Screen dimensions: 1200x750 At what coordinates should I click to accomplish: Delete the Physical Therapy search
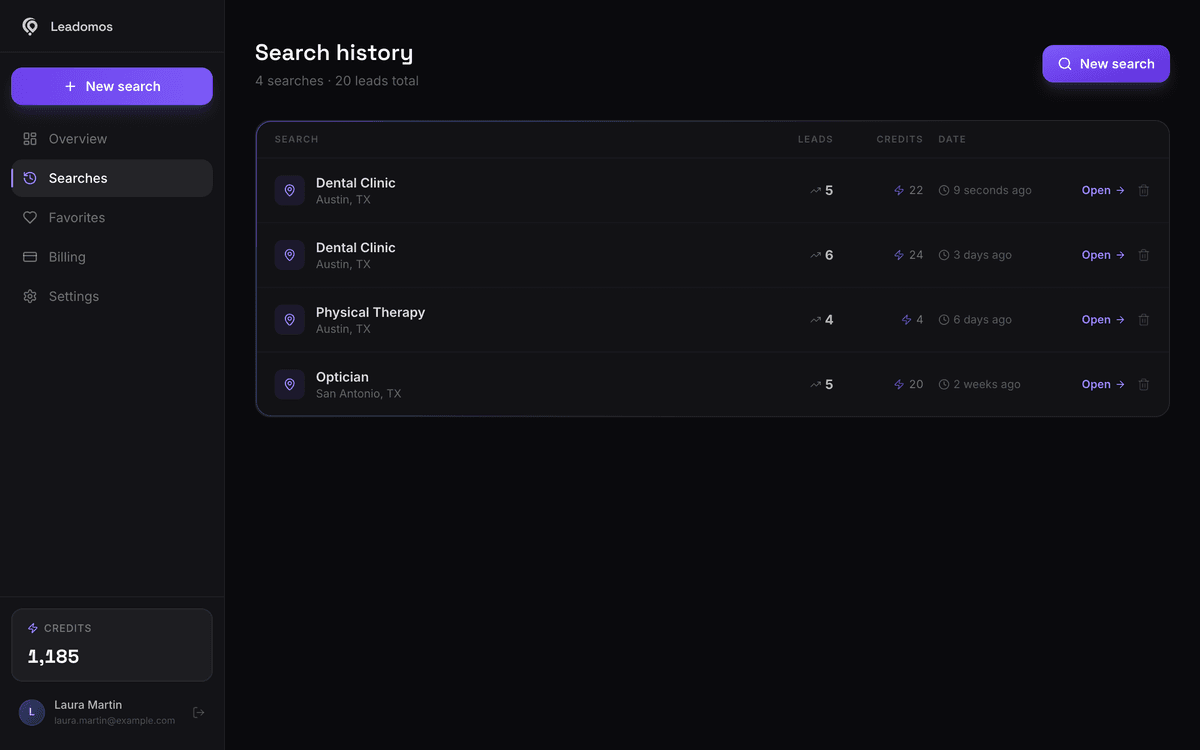(x=1144, y=320)
